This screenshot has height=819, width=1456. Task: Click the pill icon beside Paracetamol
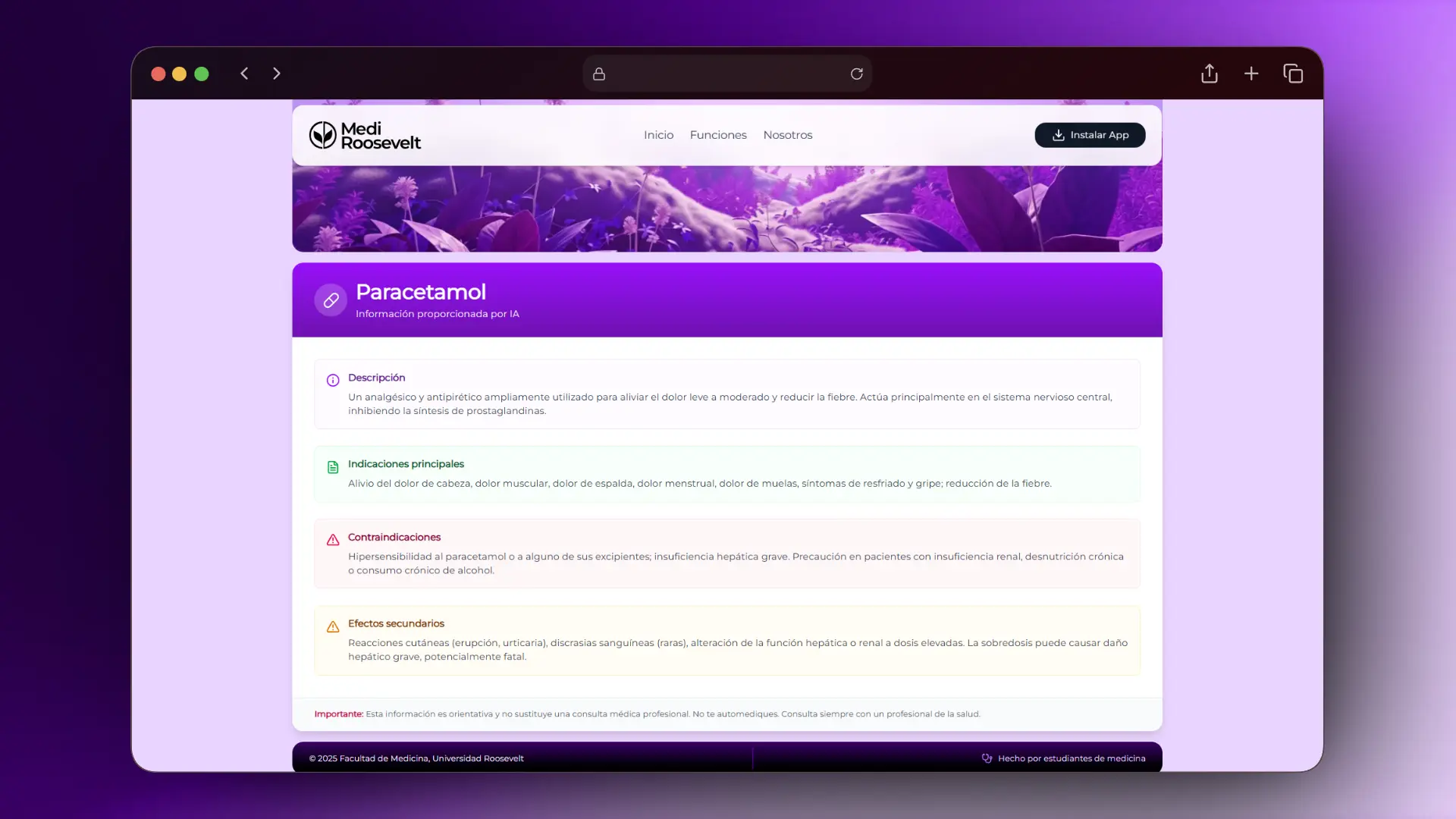[x=331, y=300]
